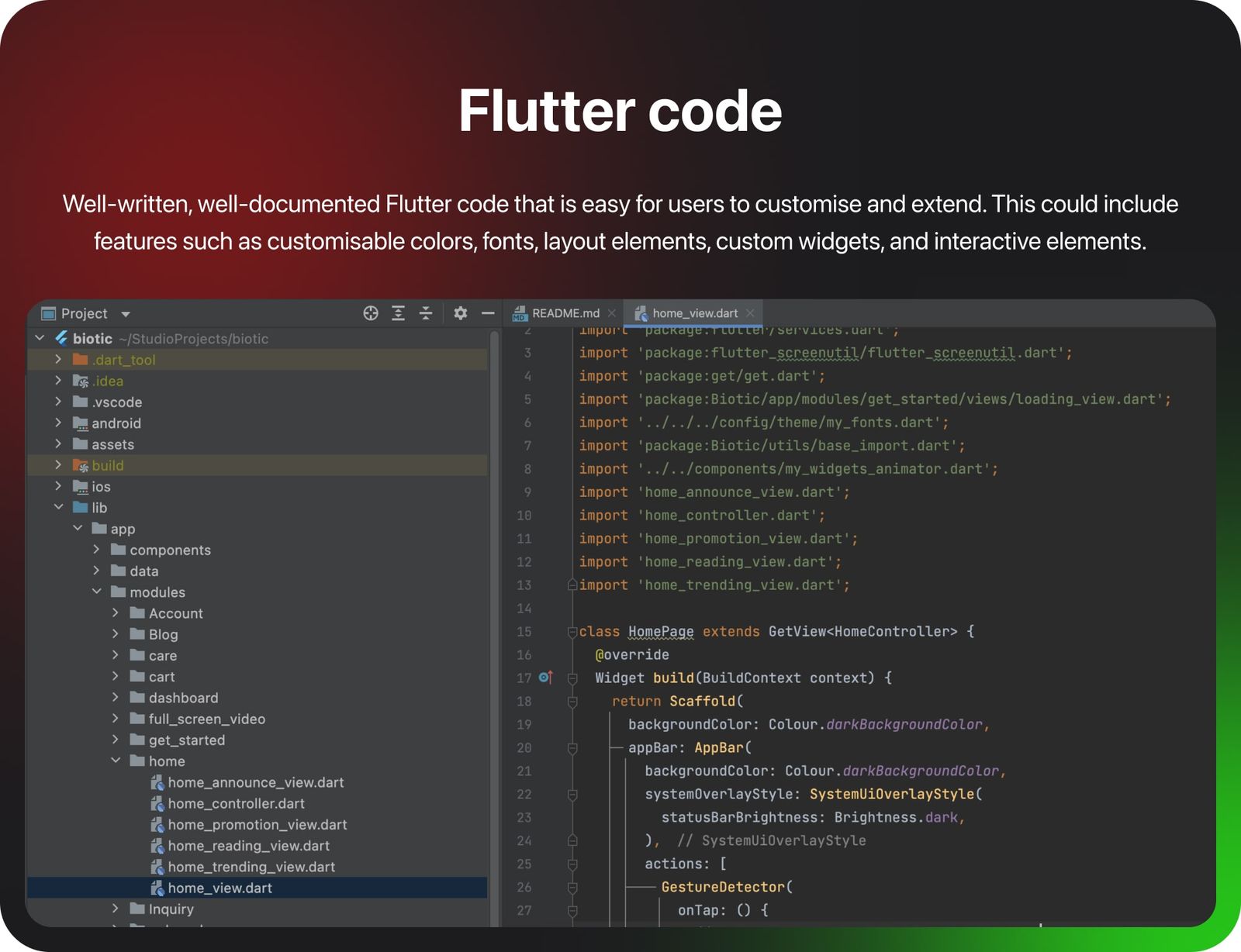Switch to the README.md tab
This screenshot has width=1241, height=952.
[x=565, y=313]
